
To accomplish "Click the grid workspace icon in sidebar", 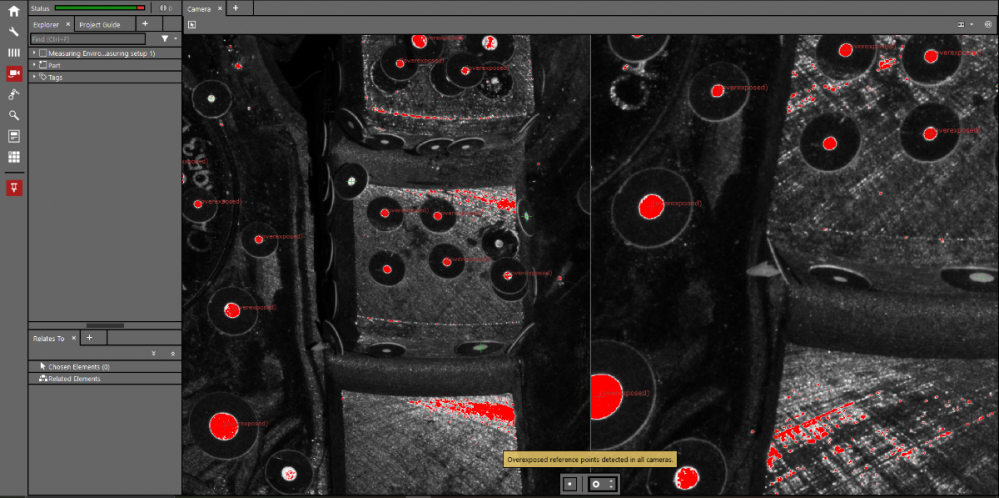I will 14,157.
